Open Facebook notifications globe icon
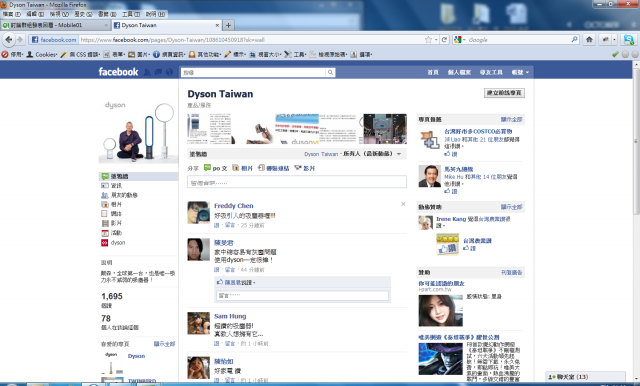 (169, 72)
